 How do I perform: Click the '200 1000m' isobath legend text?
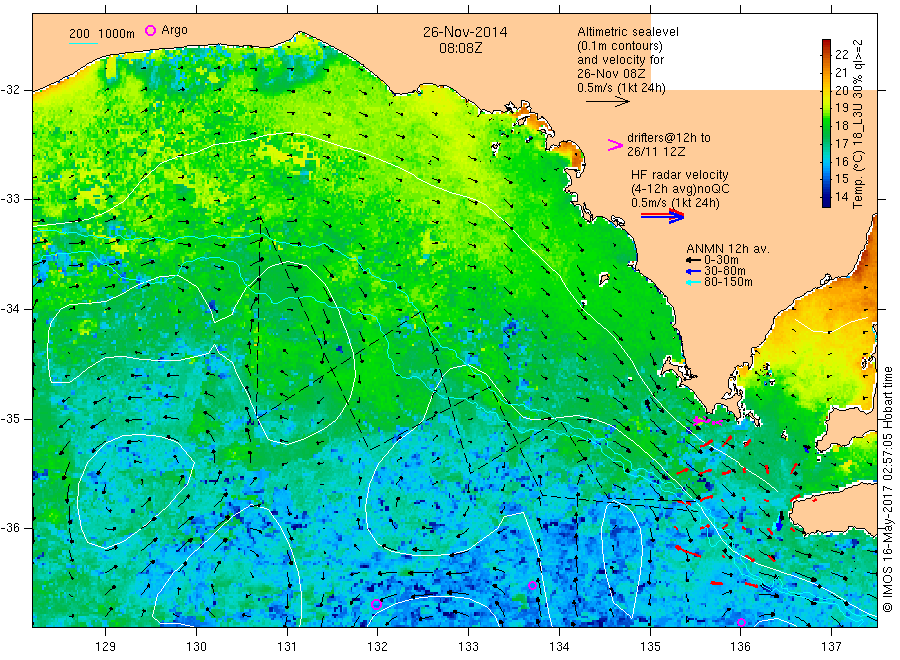(102, 34)
